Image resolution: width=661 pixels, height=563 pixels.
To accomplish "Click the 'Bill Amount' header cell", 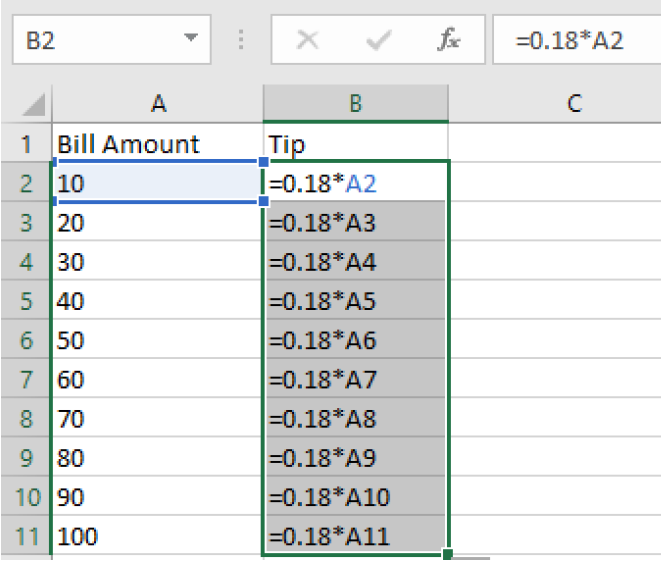I will [158, 143].
